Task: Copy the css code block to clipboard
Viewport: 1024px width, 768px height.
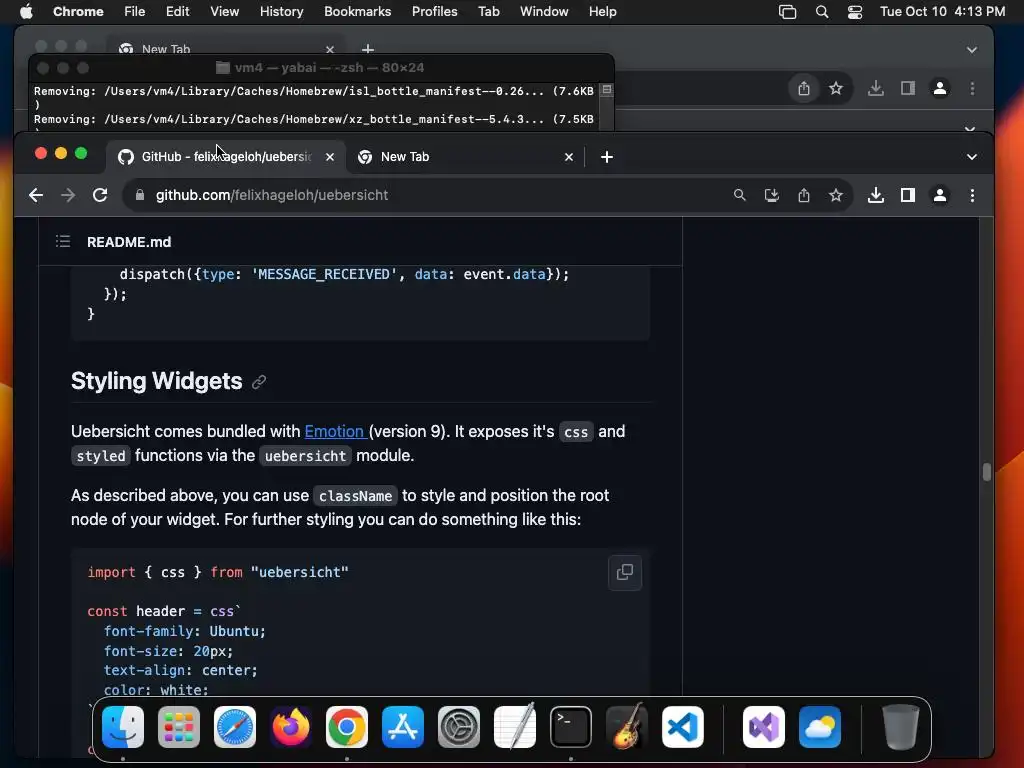Action: [625, 573]
